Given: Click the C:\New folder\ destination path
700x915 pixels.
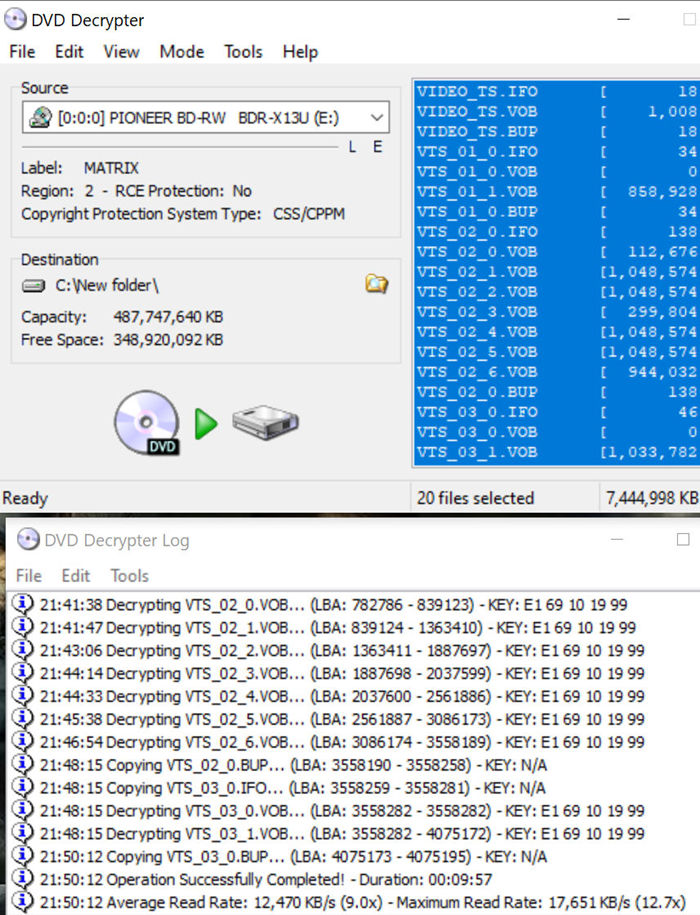Looking at the screenshot, I should (107, 285).
